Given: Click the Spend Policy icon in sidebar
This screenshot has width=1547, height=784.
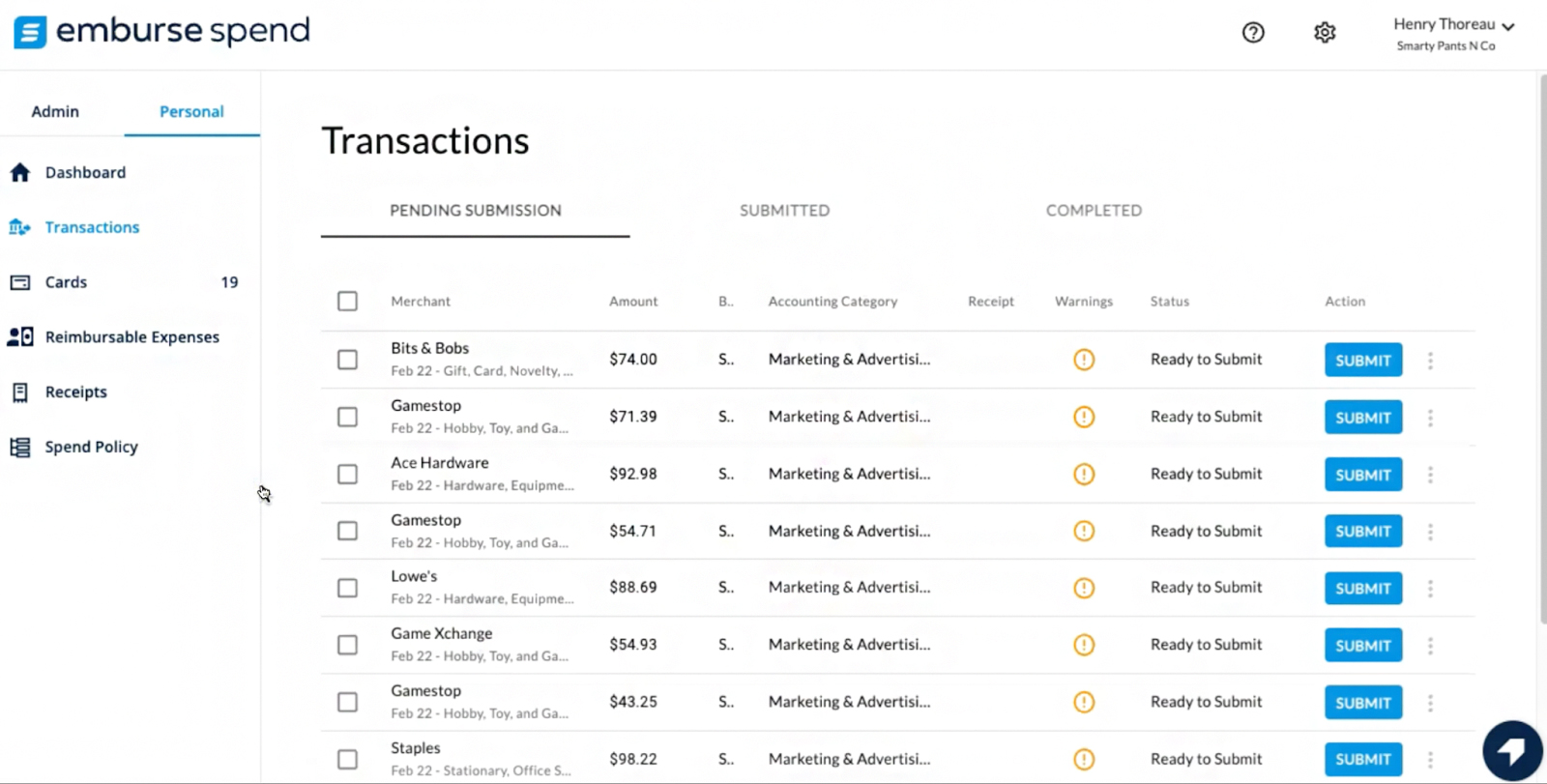Looking at the screenshot, I should (x=20, y=447).
